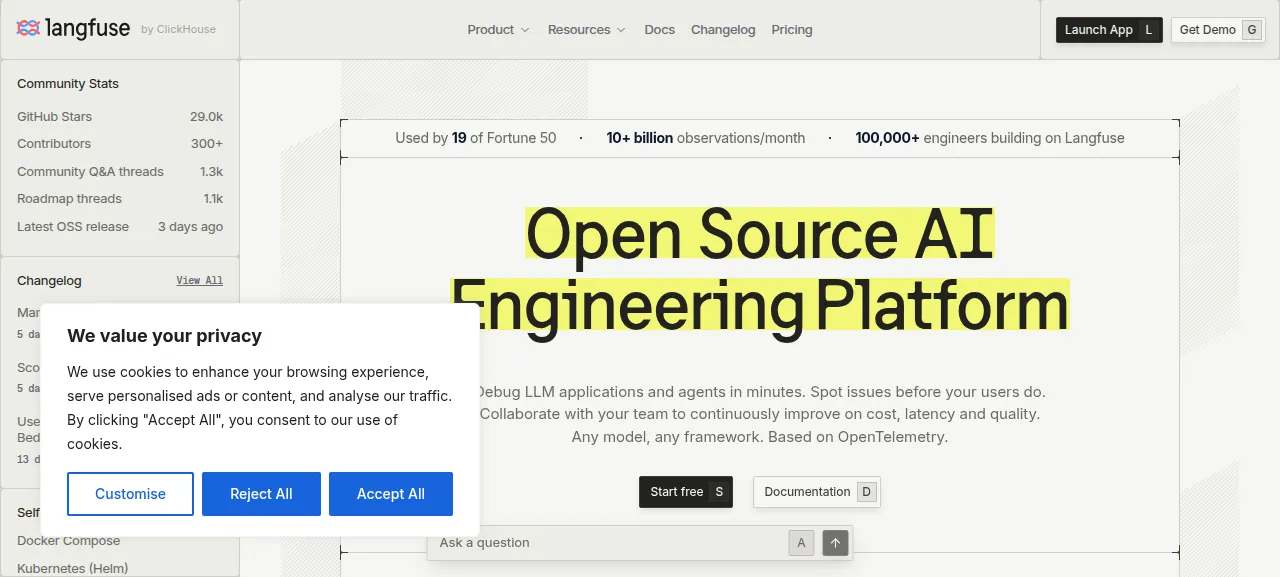Click View All in the Changelog panel
Viewport: 1280px width, 577px height.
click(200, 281)
